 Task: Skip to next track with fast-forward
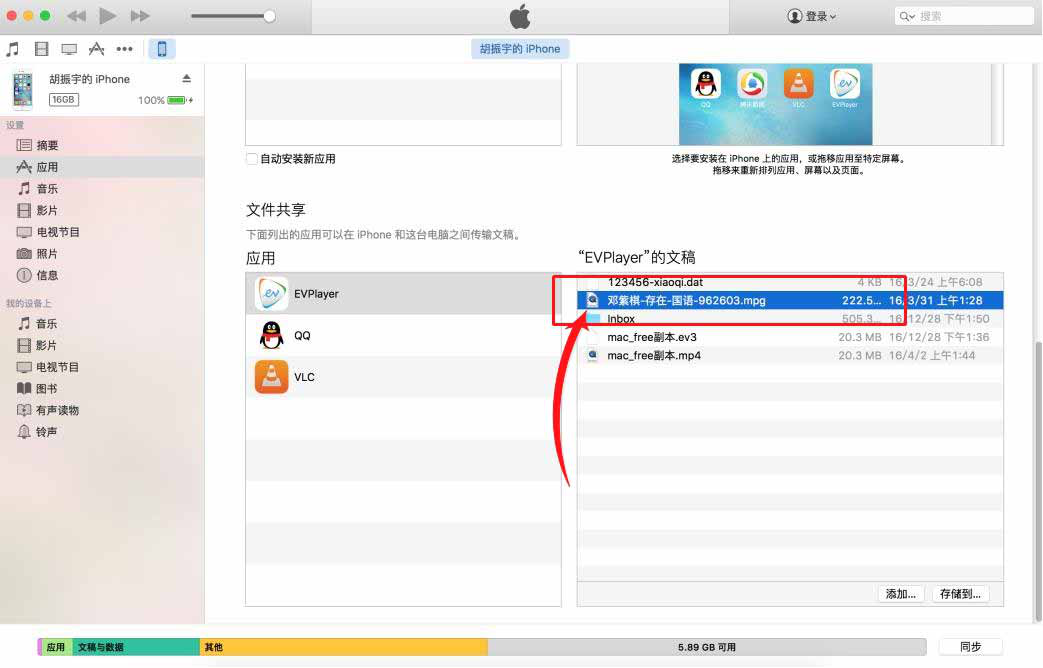[140, 16]
